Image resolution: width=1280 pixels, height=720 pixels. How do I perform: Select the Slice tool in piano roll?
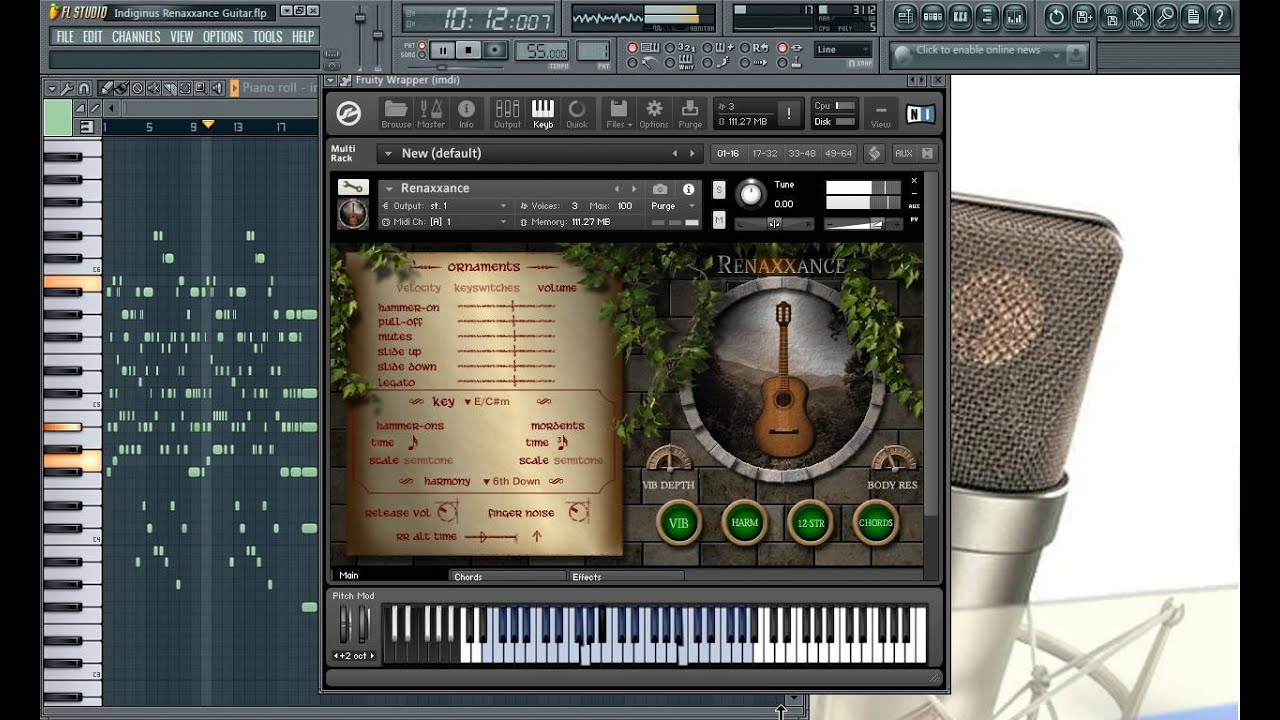[170, 88]
